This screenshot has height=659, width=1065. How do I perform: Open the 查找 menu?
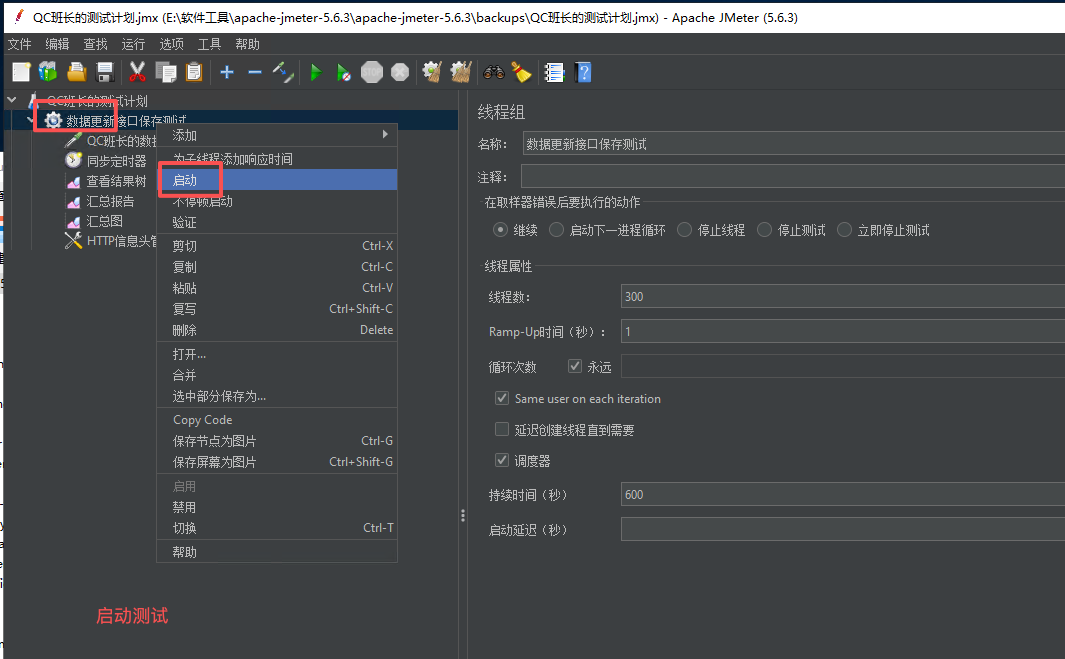coord(96,44)
